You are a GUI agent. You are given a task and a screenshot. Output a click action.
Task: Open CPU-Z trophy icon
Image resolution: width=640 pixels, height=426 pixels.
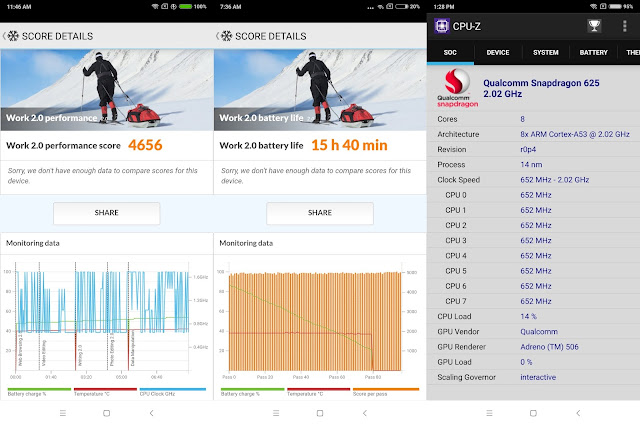pyautogui.click(x=594, y=26)
